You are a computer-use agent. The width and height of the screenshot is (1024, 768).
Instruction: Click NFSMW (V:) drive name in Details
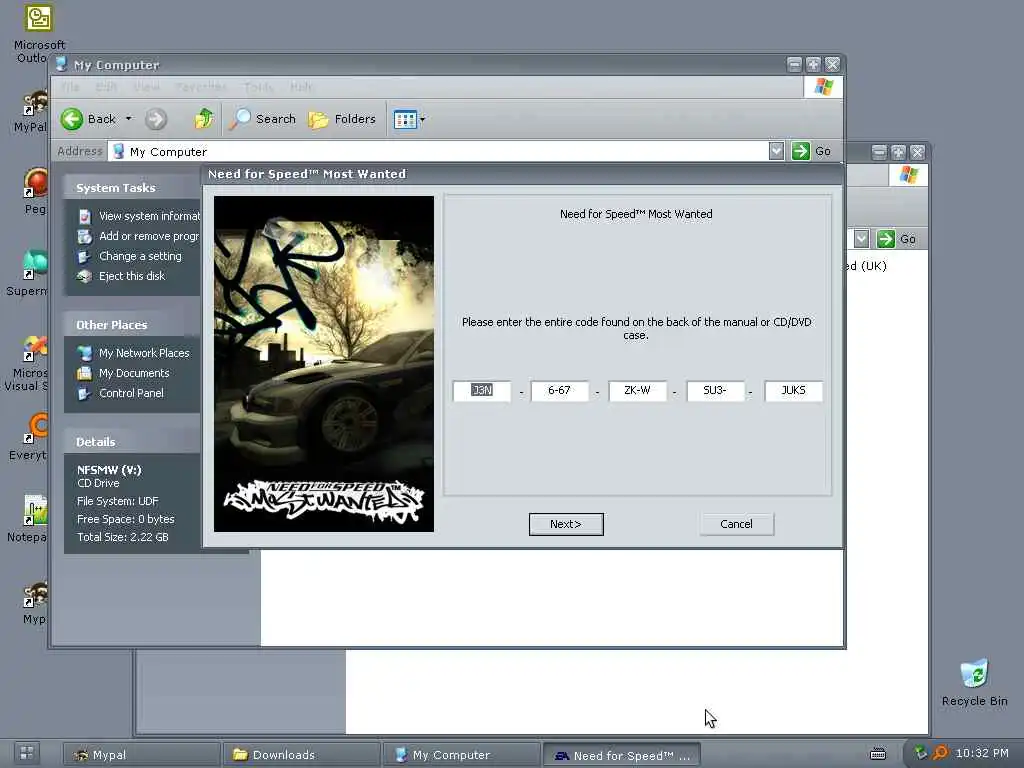[x=109, y=470]
